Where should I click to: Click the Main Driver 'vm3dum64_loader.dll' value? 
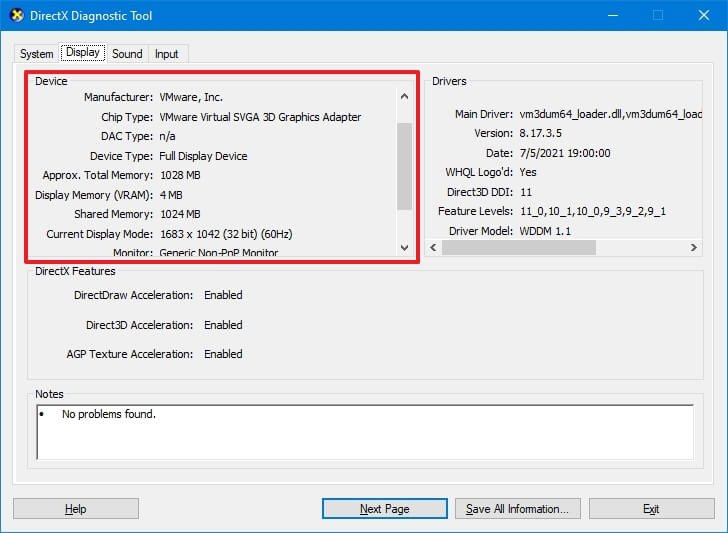(611, 114)
